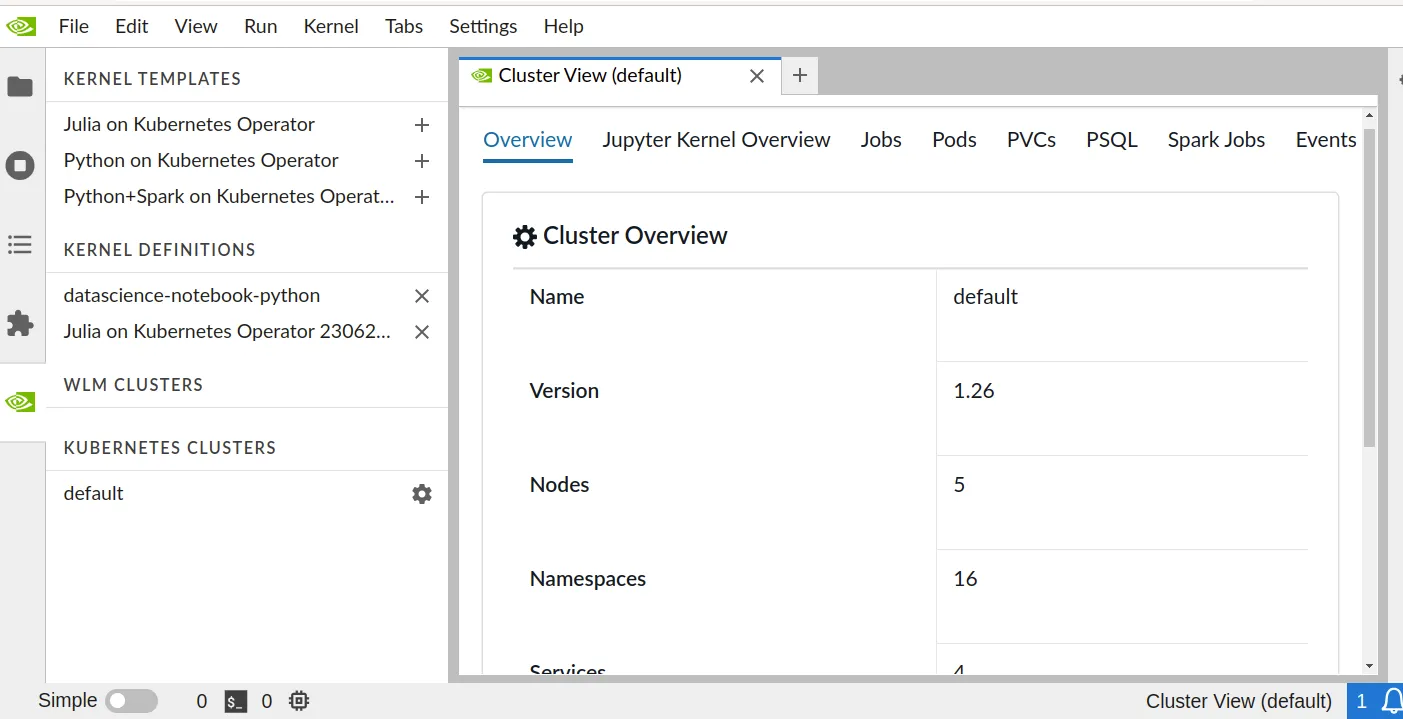
Task: Click the Name row label
Action: (x=557, y=297)
